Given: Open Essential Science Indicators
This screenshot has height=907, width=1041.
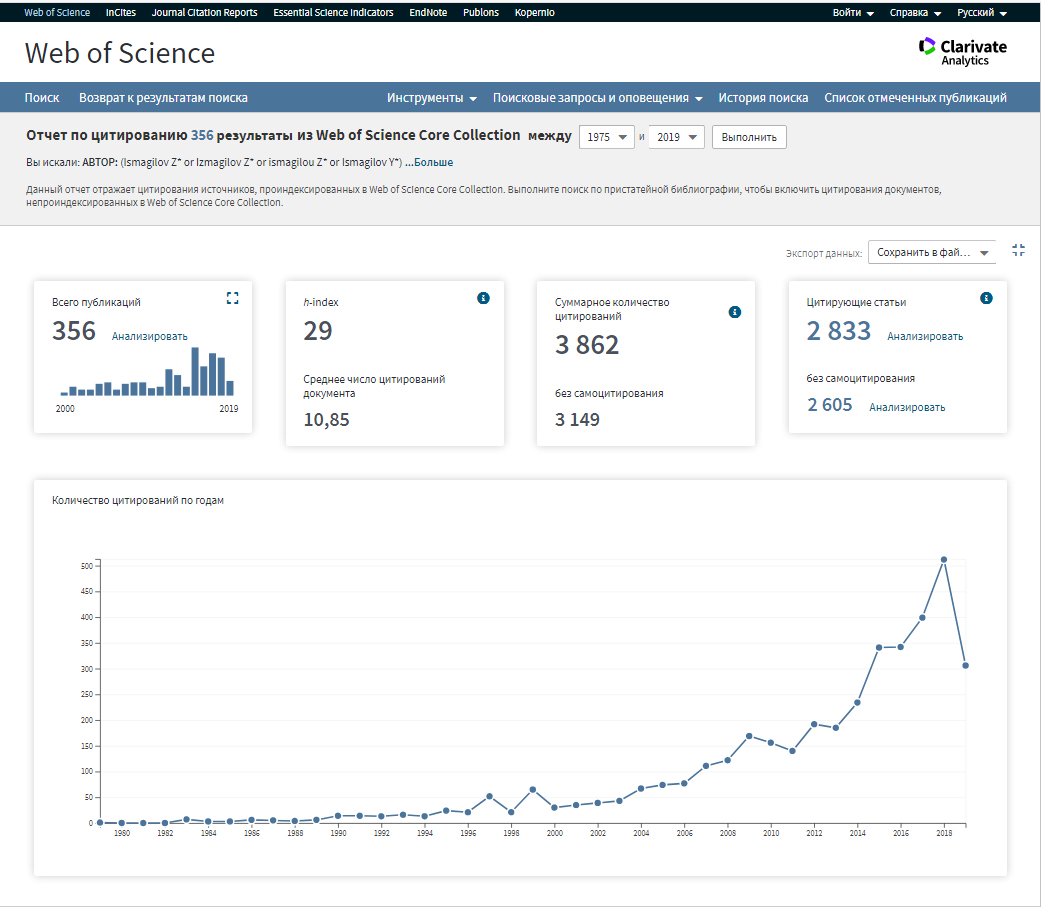Looking at the screenshot, I should [333, 13].
